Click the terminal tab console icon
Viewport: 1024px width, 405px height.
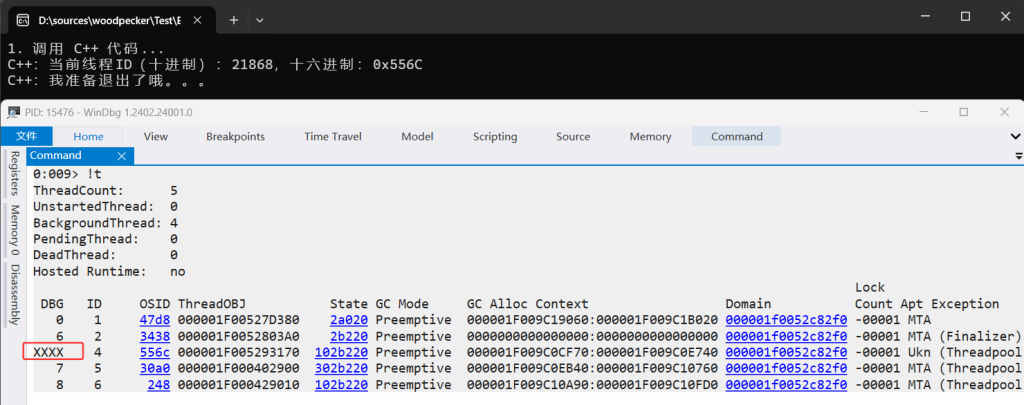(x=23, y=19)
